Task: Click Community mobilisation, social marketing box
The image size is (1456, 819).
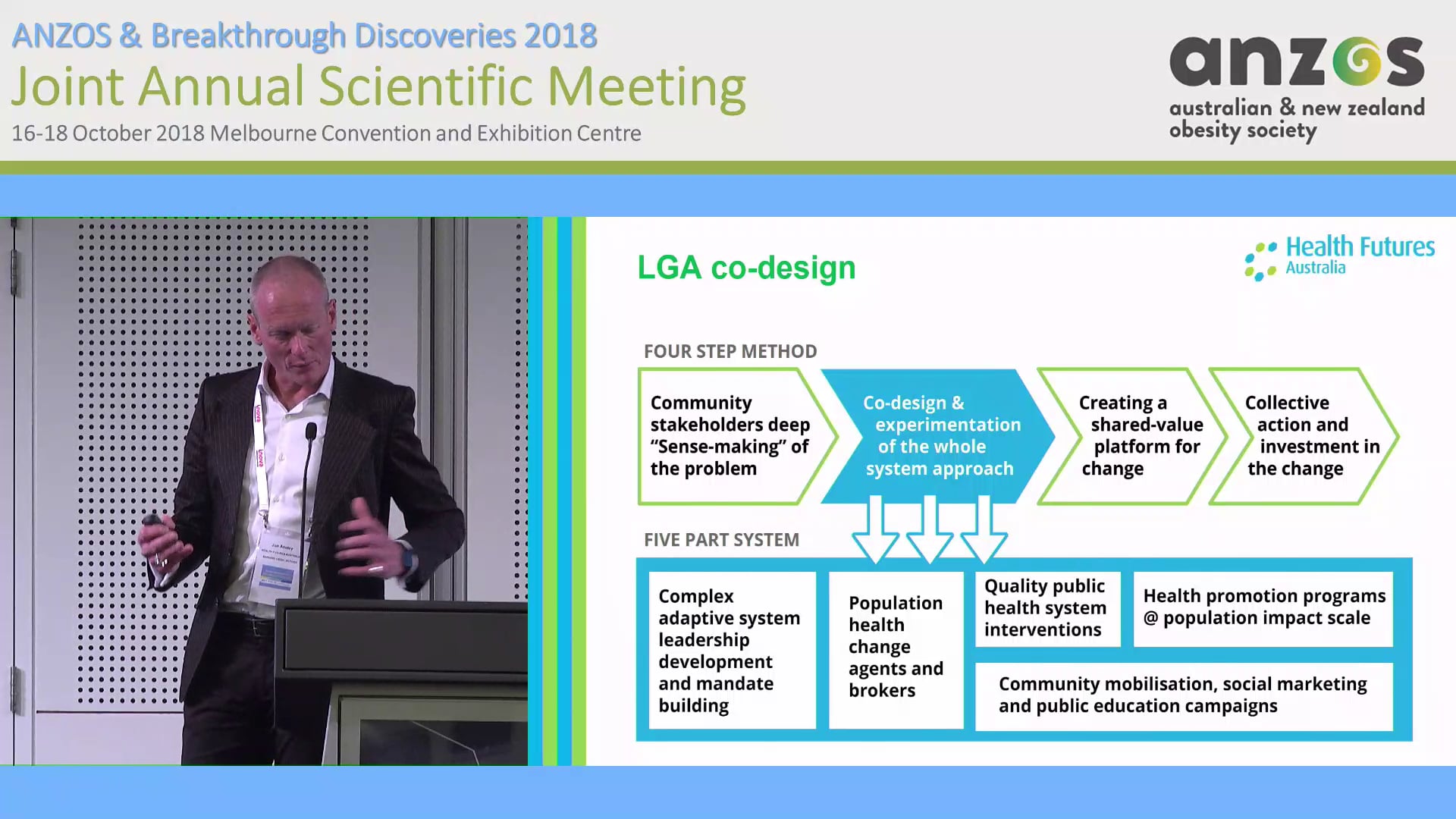Action: point(1183,695)
